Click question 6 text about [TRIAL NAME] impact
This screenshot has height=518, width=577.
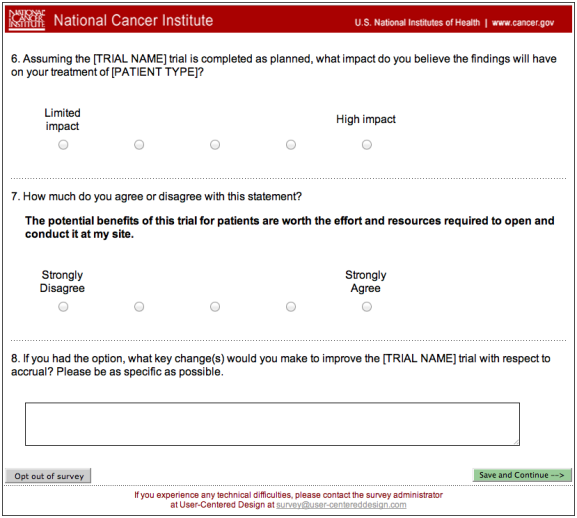click(x=283, y=65)
